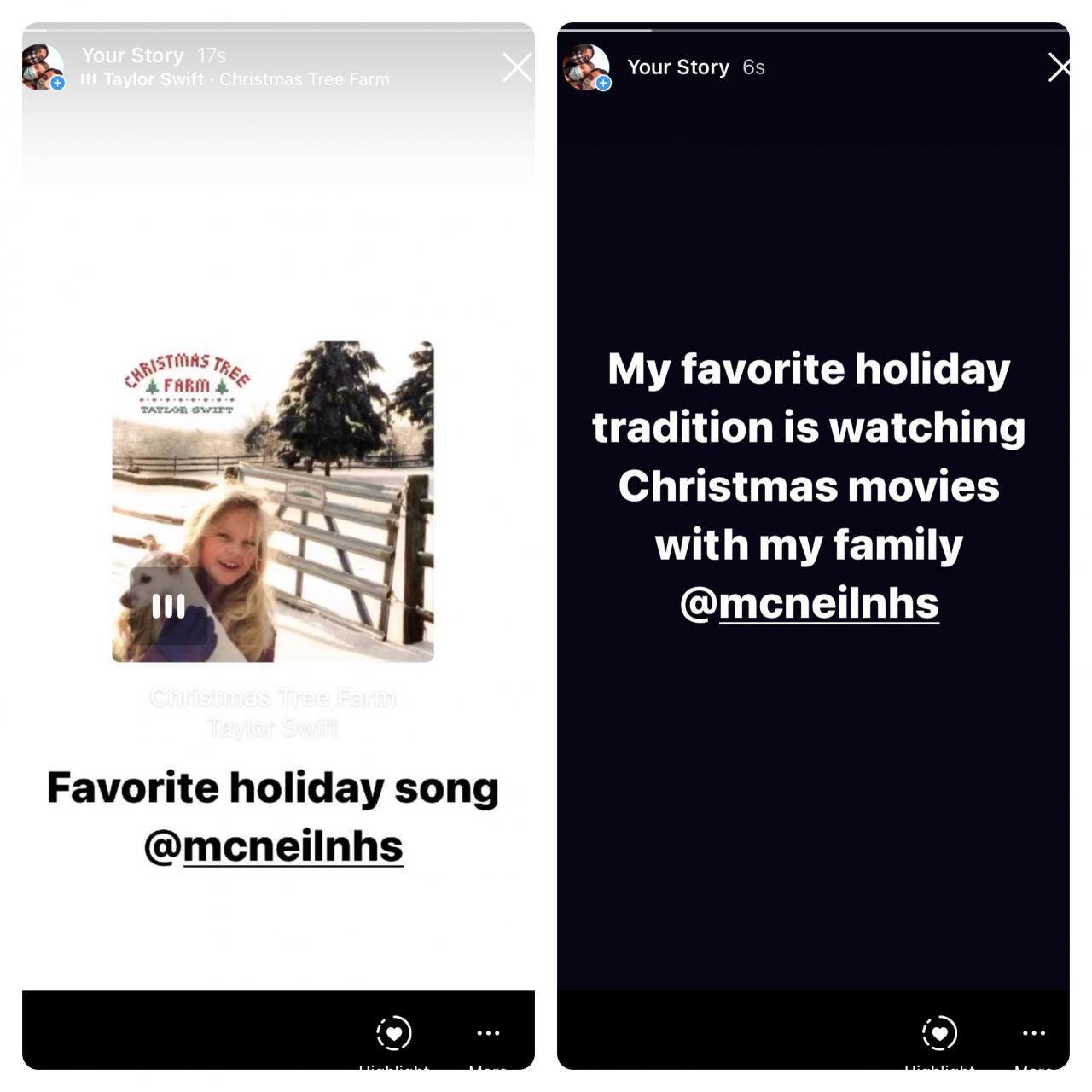Tap the right story progress bar
Viewport: 1092px width, 1092px height.
pos(813,30)
